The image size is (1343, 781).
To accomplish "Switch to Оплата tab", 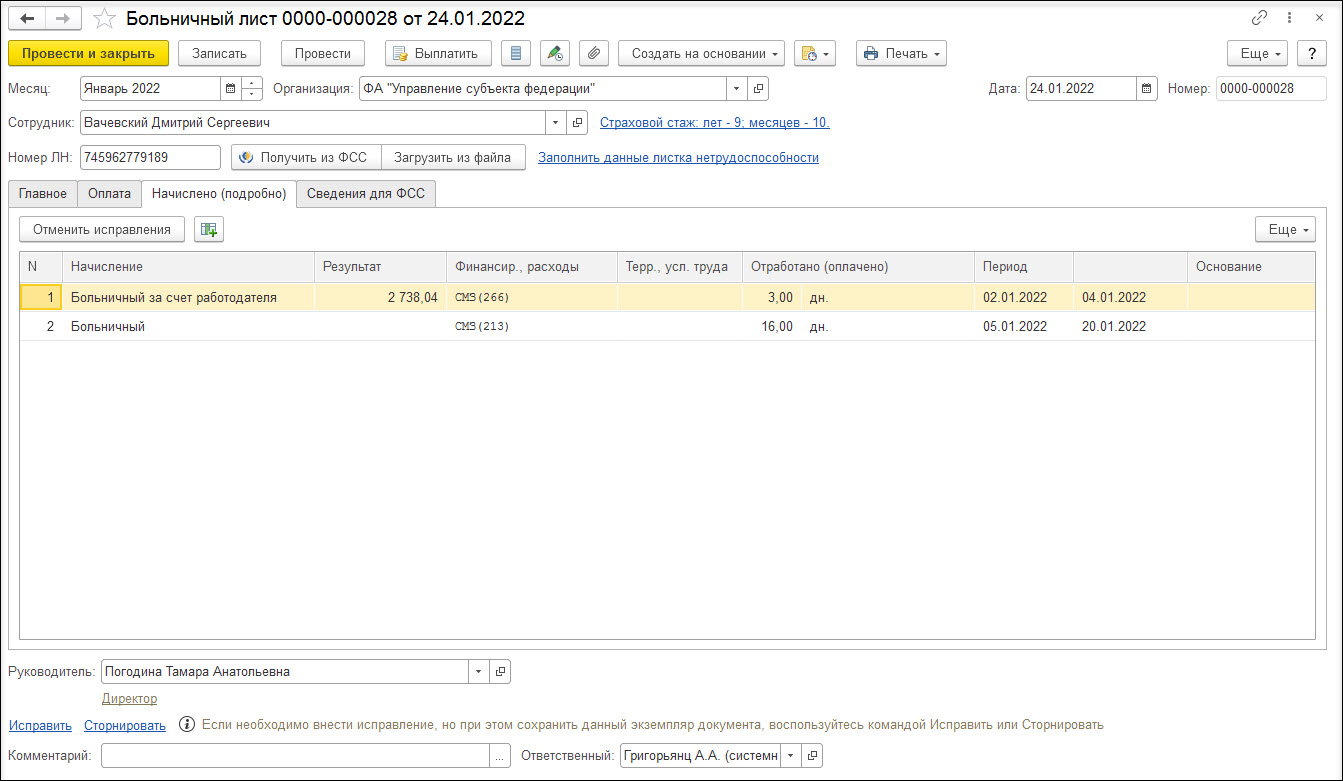I will tap(109, 194).
